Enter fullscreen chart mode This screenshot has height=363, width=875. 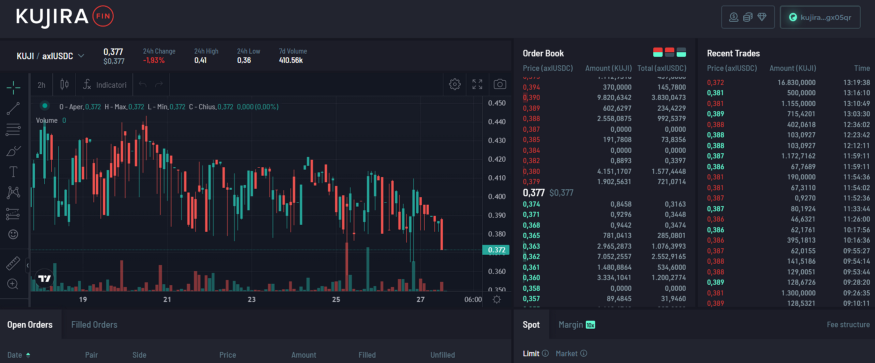[477, 84]
